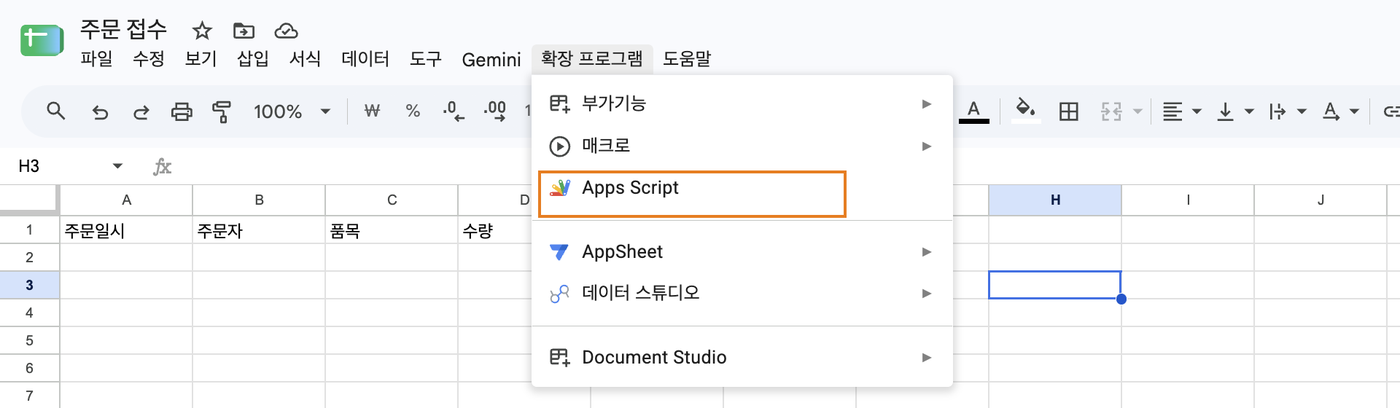Expand the AppSheet submenu
1400x408 pixels.
(x=742, y=252)
